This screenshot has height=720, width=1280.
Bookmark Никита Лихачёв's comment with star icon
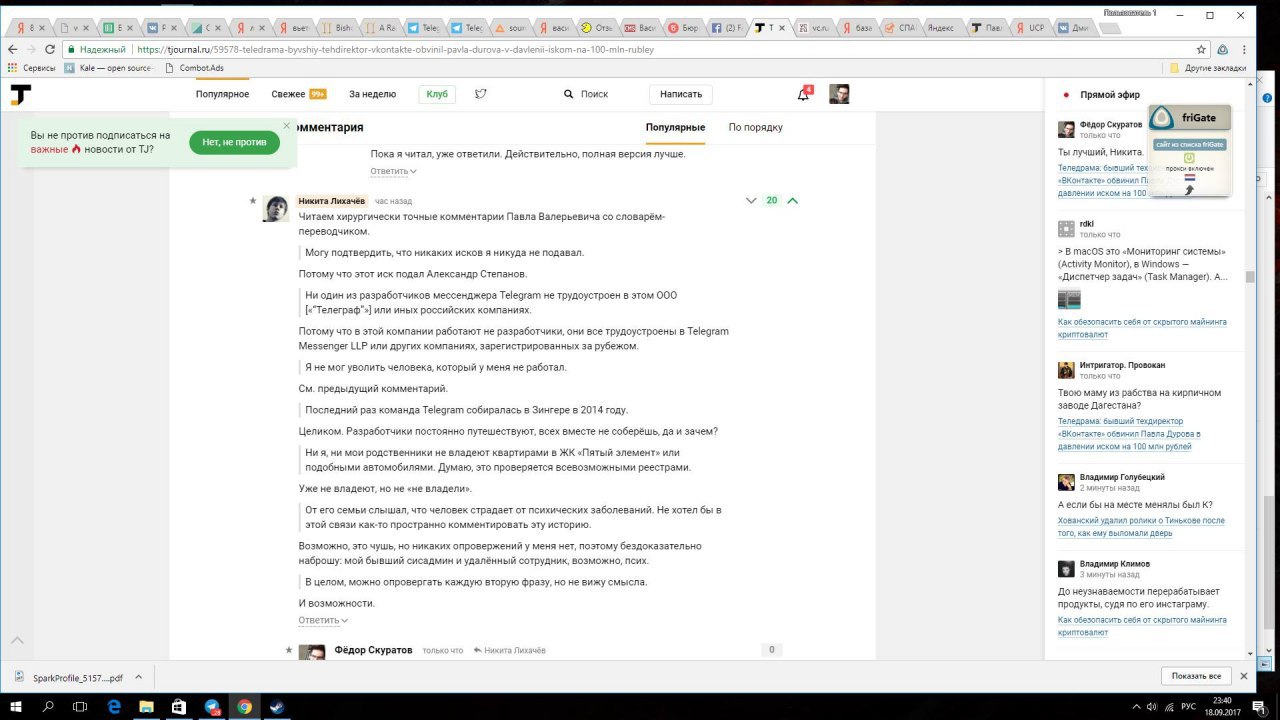point(253,201)
